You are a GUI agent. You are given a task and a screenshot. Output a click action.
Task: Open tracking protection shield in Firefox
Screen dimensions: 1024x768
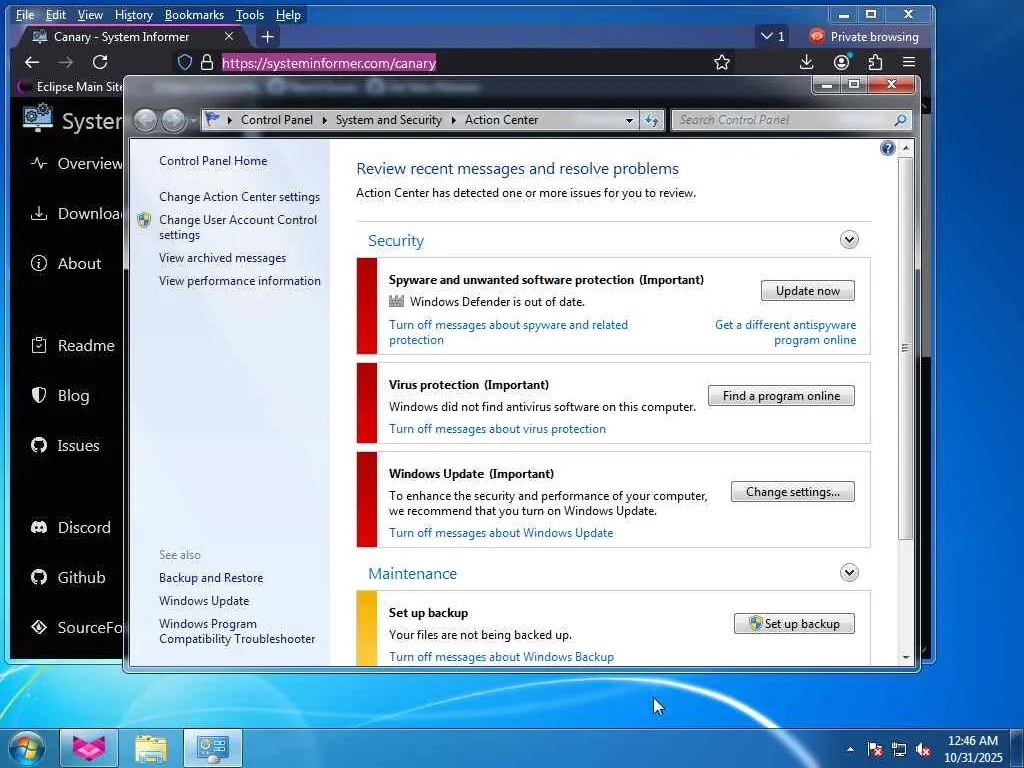tap(185, 63)
